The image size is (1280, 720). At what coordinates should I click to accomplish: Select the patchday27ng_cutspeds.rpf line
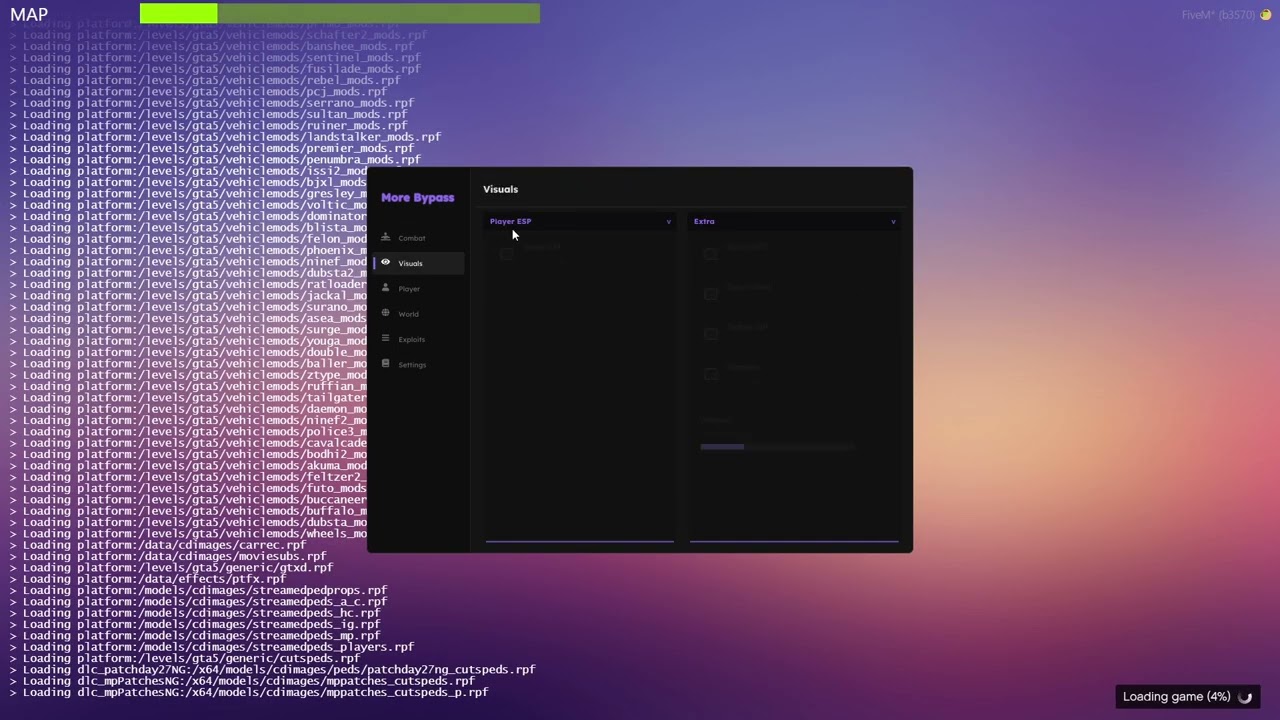pyautogui.click(x=272, y=670)
